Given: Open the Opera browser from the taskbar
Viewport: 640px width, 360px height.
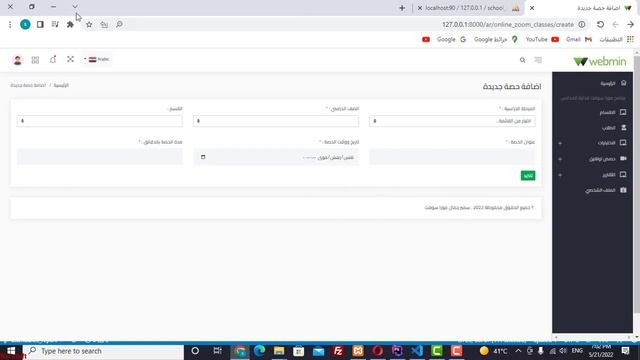Looking at the screenshot, I should point(378,351).
